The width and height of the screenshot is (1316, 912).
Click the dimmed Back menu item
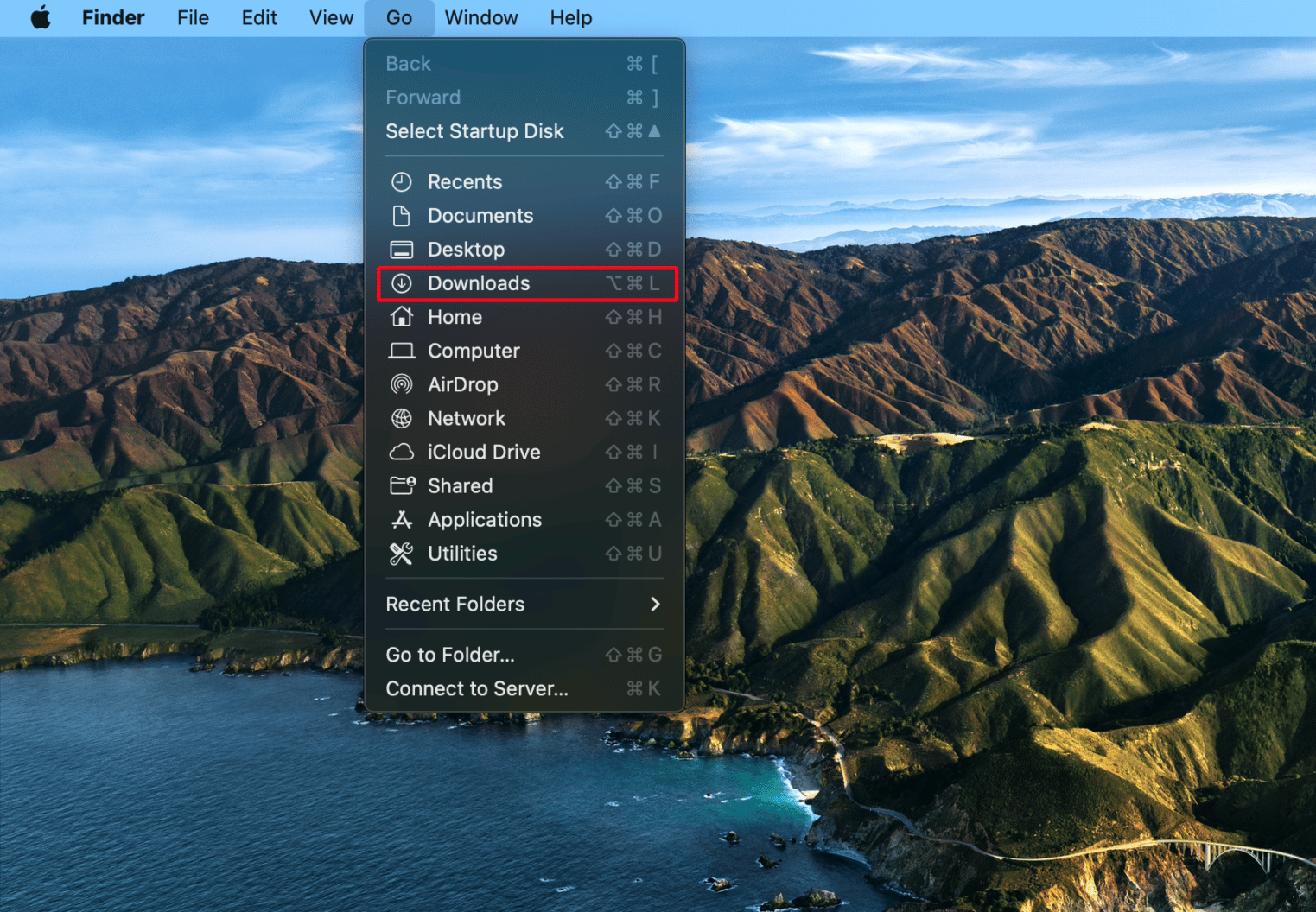pyautogui.click(x=524, y=64)
